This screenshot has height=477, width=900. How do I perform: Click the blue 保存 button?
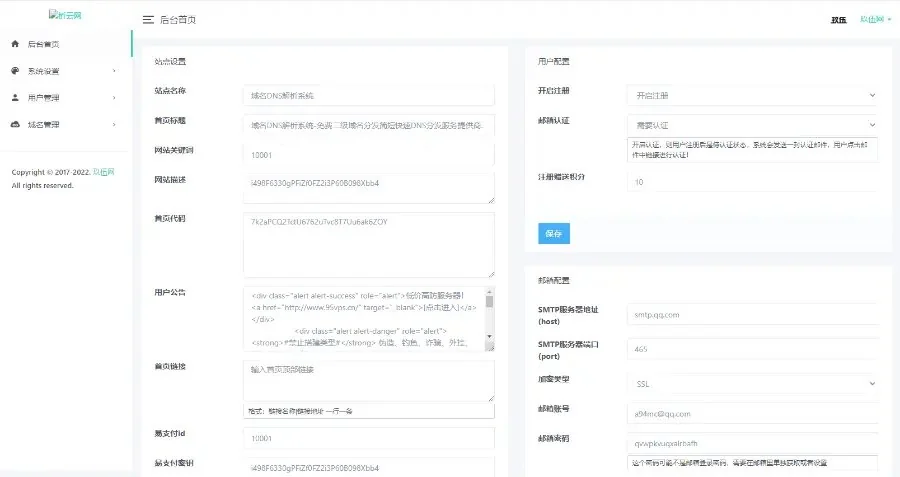click(x=554, y=234)
